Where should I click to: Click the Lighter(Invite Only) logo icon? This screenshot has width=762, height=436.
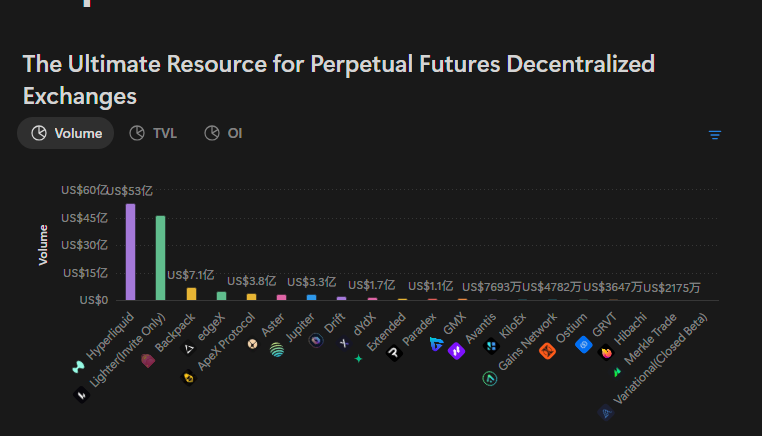pyautogui.click(x=81, y=395)
